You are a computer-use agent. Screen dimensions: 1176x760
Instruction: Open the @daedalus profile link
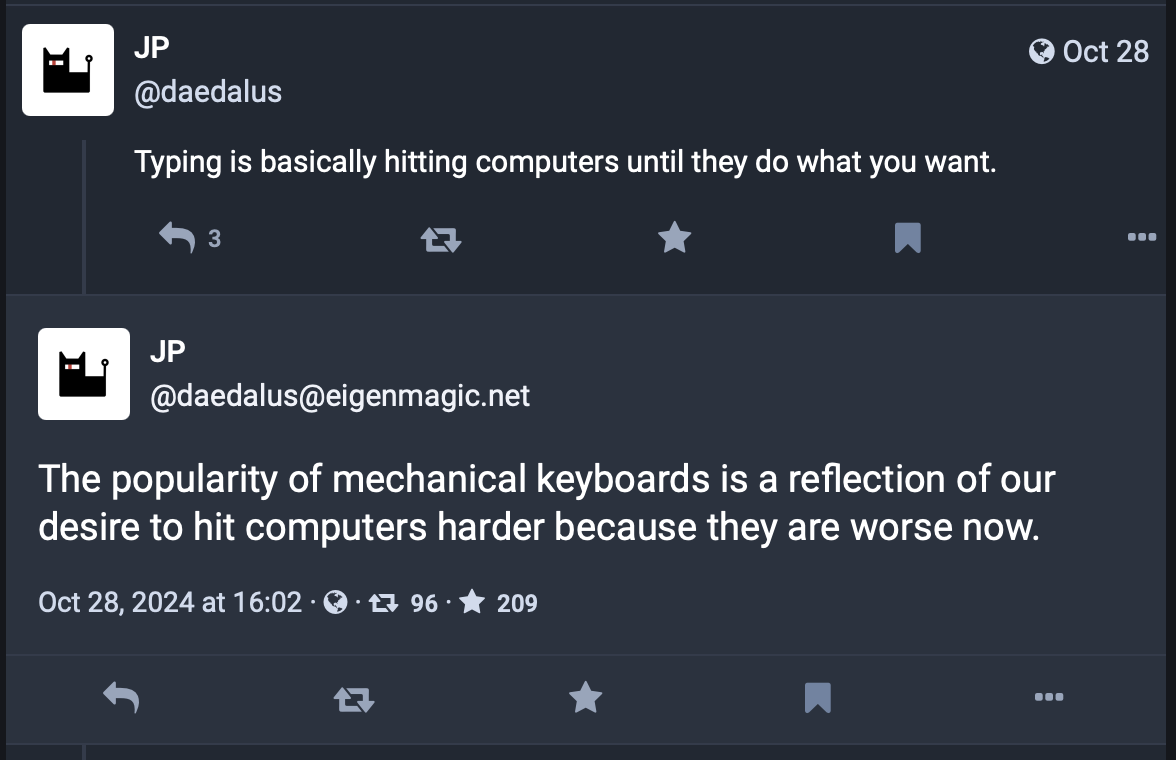[208, 92]
